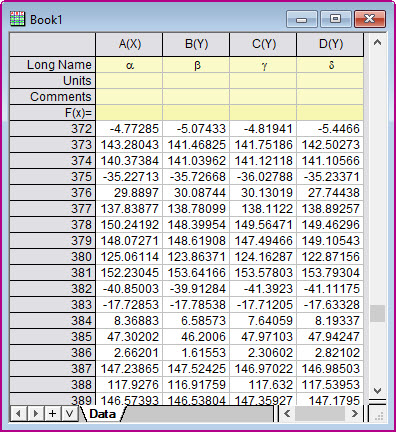Go to first sheet tab arrow
This screenshot has width=396, height=432.
pos(19,414)
